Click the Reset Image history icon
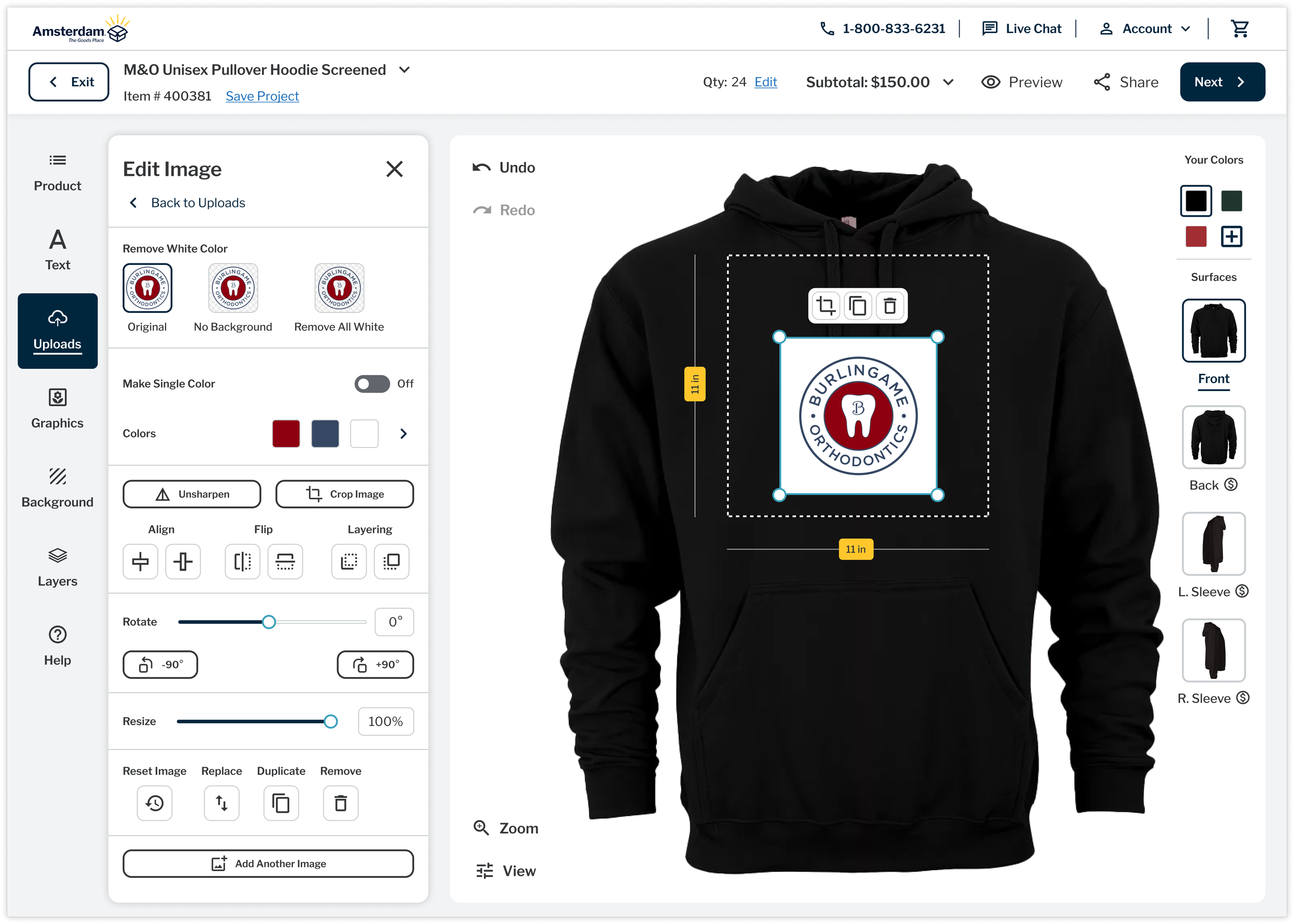Image resolution: width=1294 pixels, height=924 pixels. 154,803
